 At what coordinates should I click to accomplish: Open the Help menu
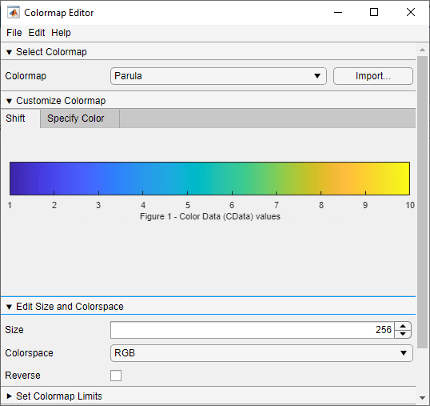coord(61,33)
